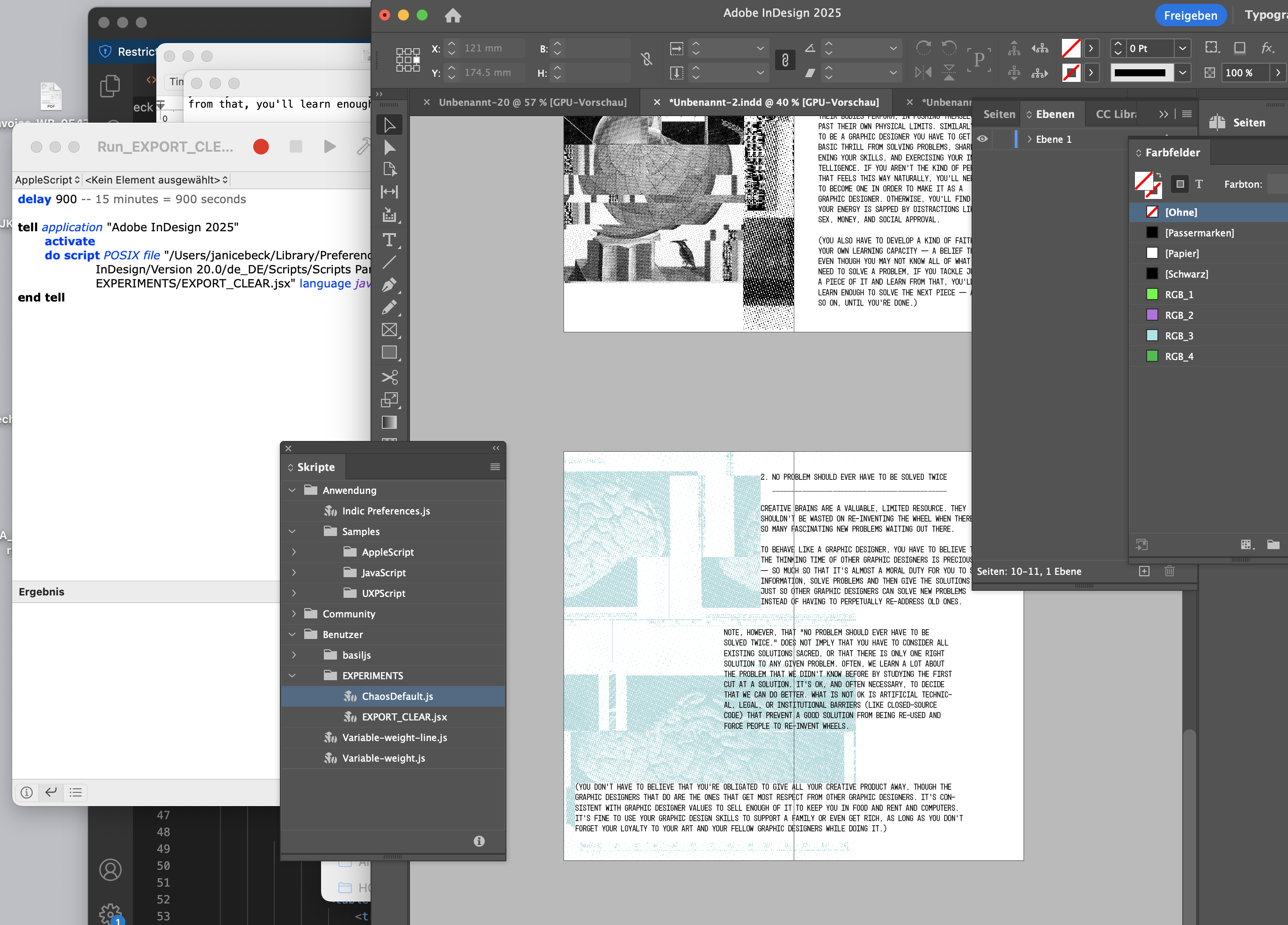Open the AppleScript language dropdown

(x=48, y=180)
